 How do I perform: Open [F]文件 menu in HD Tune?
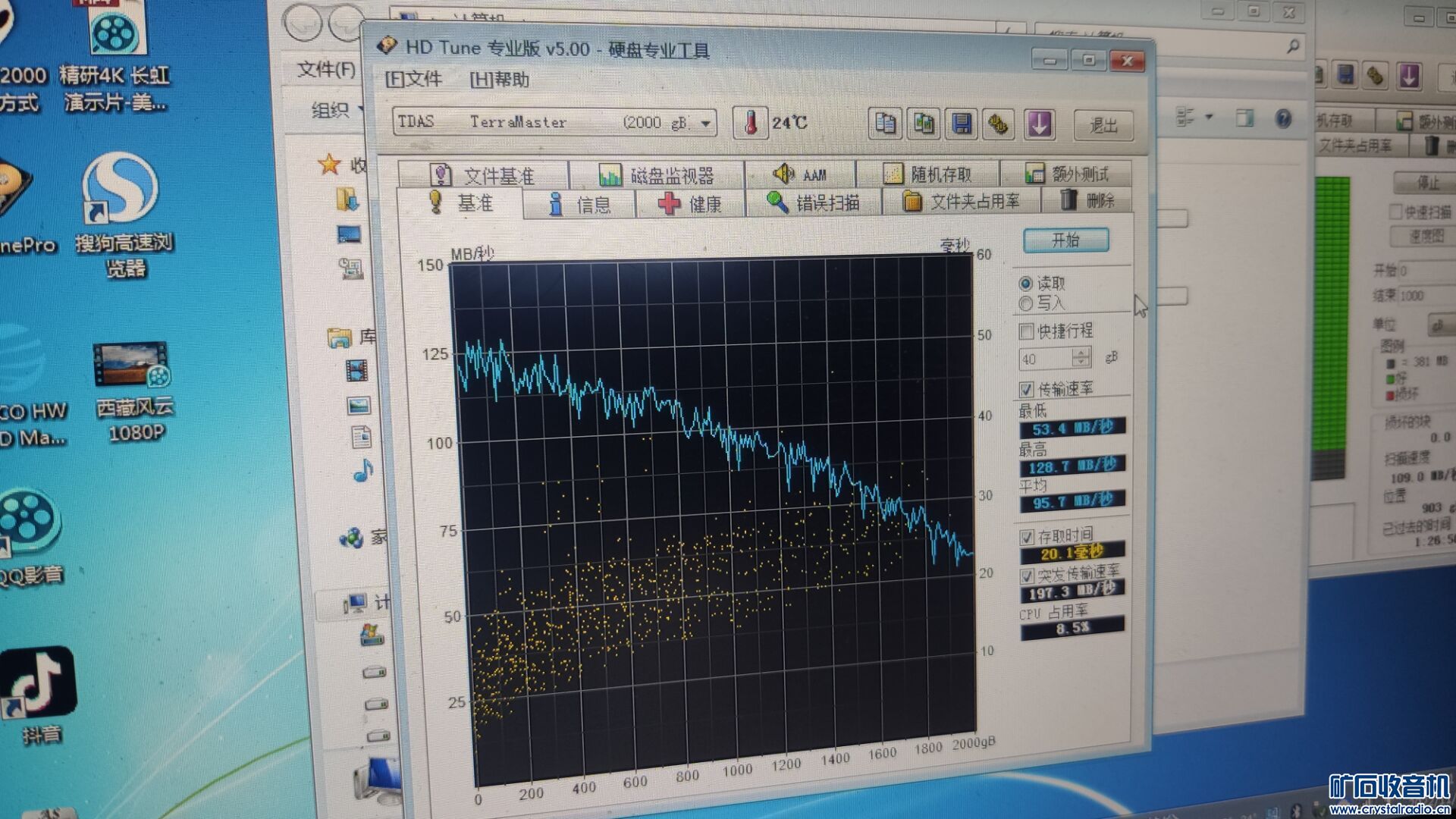pos(413,79)
